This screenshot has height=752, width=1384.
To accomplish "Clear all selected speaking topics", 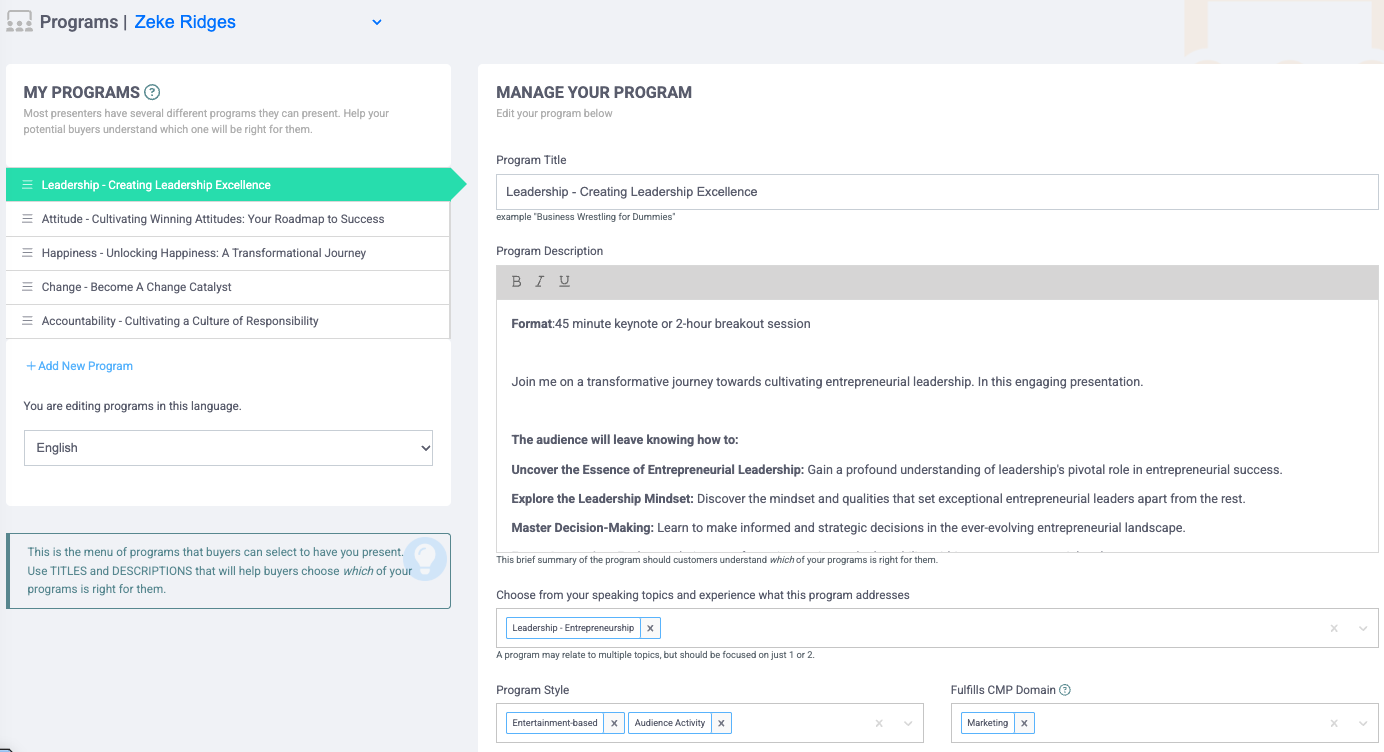I will pos(1333,628).
